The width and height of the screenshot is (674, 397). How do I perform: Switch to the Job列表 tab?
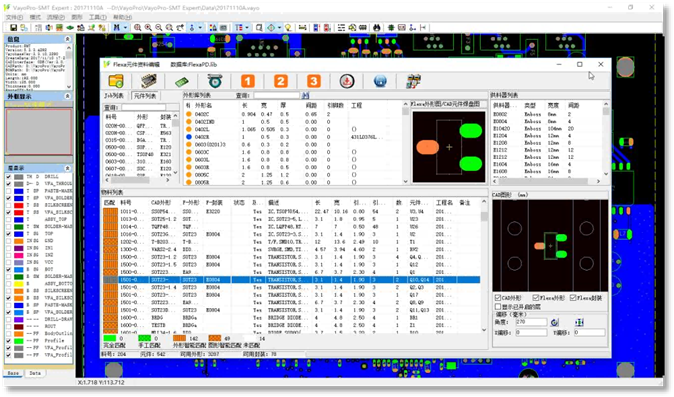click(114, 96)
